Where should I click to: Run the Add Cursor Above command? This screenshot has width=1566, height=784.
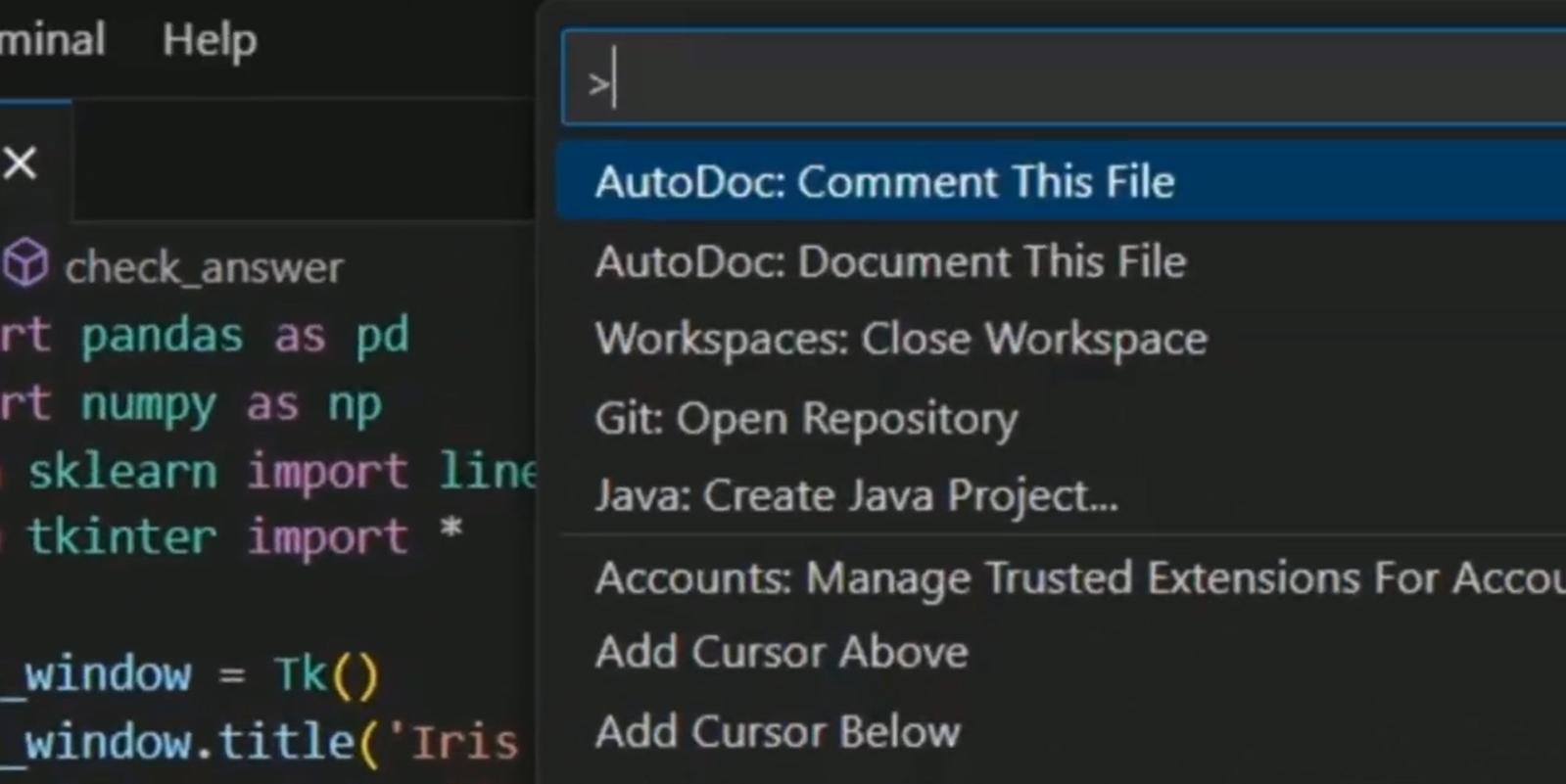1062,653
